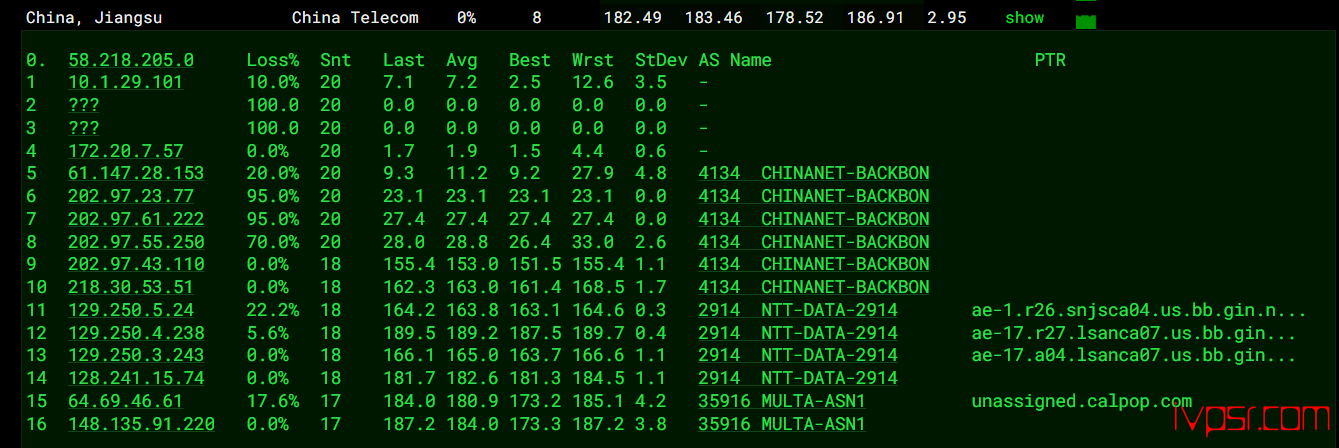This screenshot has width=1339, height=448.
Task: Click the green chart icon beside show
Action: (1086, 20)
